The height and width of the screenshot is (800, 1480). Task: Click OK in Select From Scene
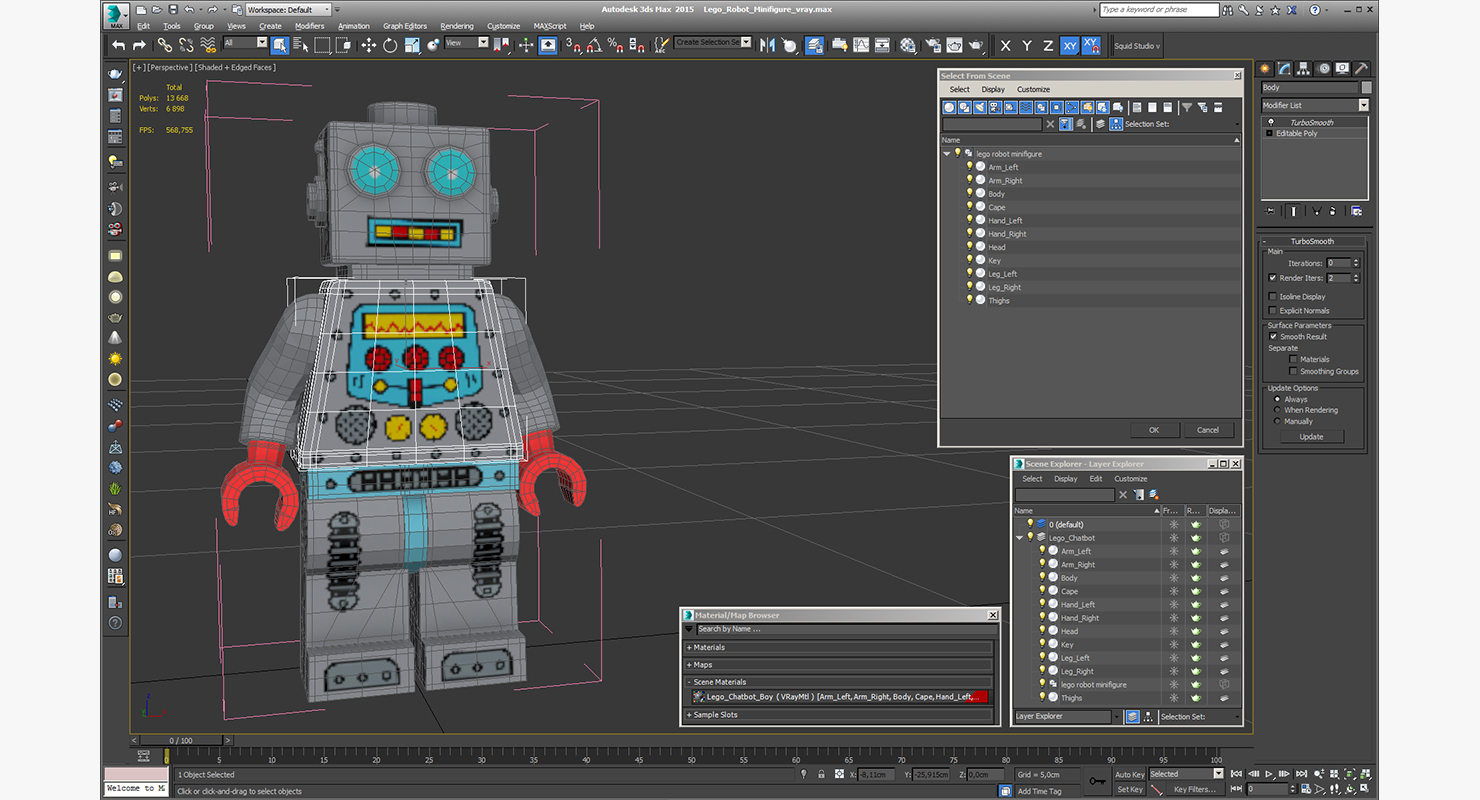tap(1154, 430)
